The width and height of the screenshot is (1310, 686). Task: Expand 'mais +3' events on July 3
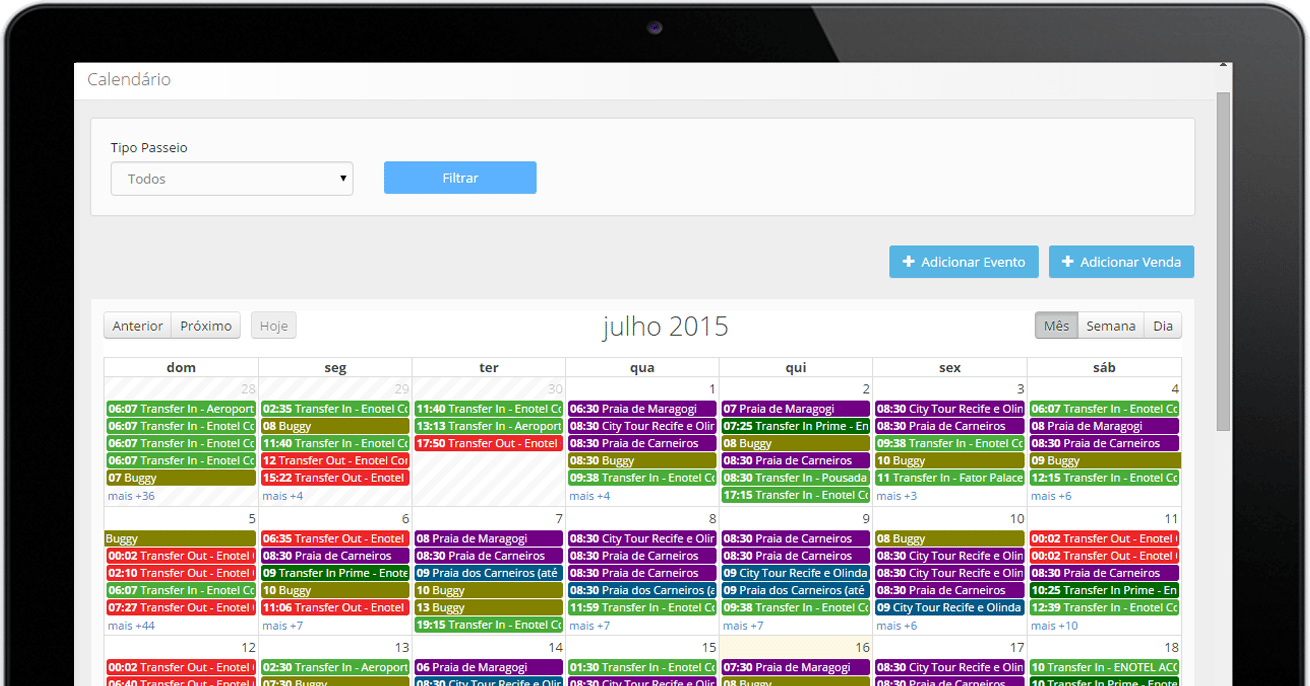(x=897, y=496)
